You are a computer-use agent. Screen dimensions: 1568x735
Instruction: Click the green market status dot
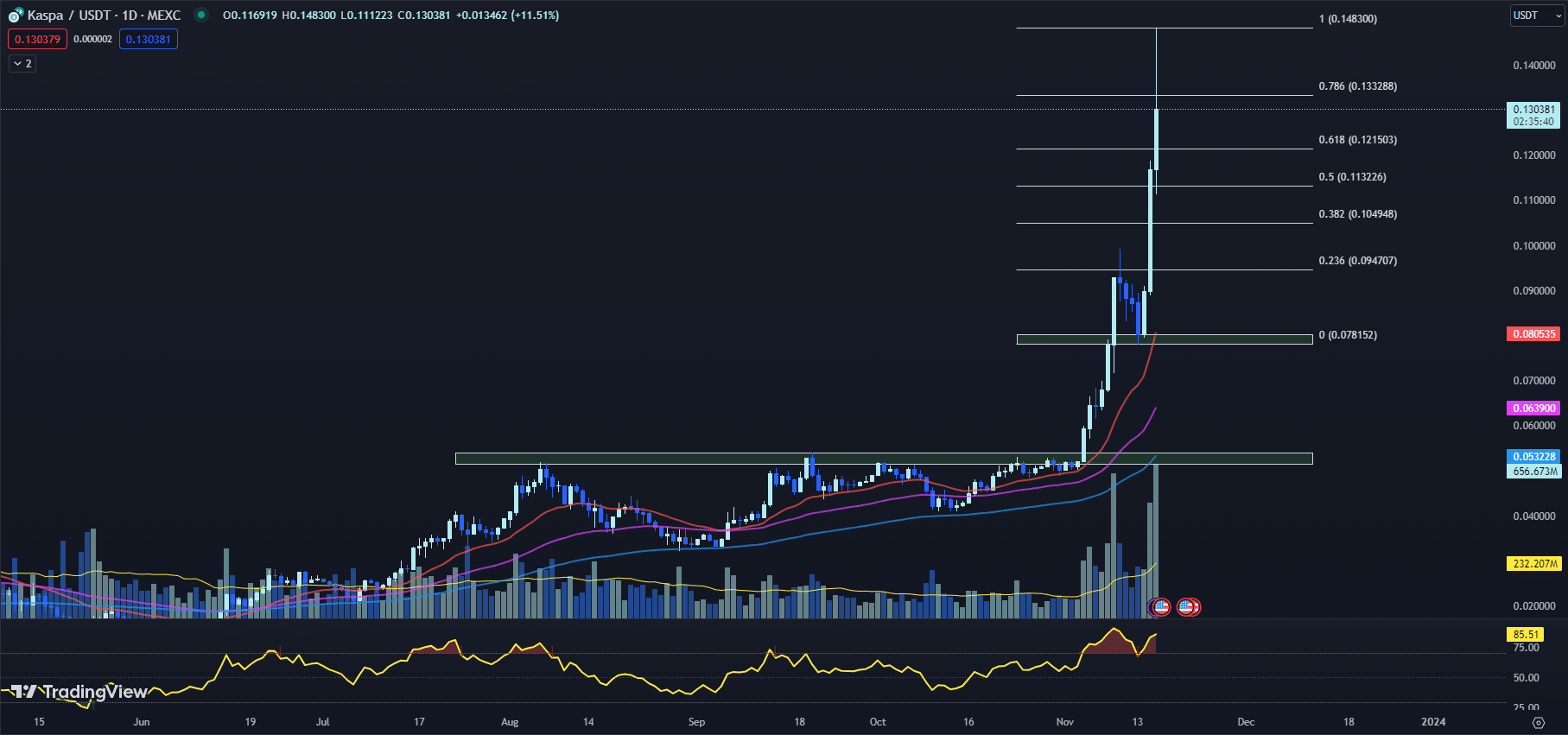click(x=201, y=15)
